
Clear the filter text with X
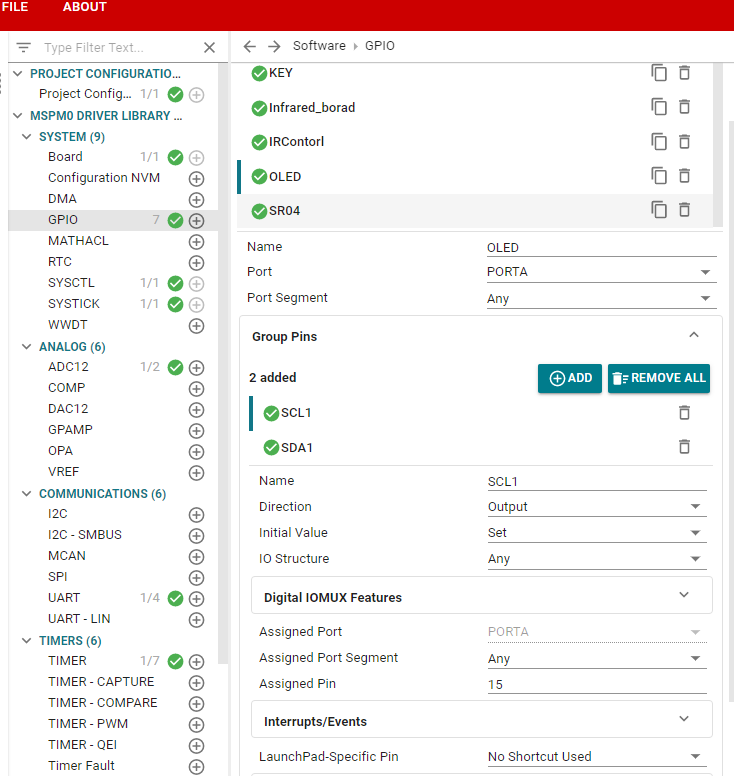209,48
